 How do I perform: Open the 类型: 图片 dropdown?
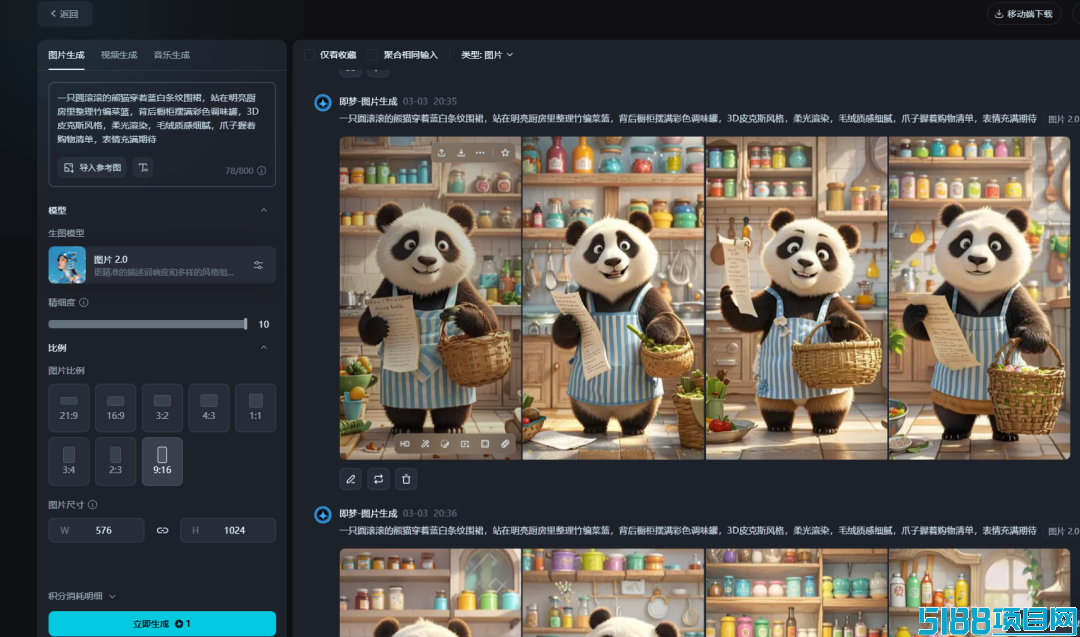[x=487, y=55]
